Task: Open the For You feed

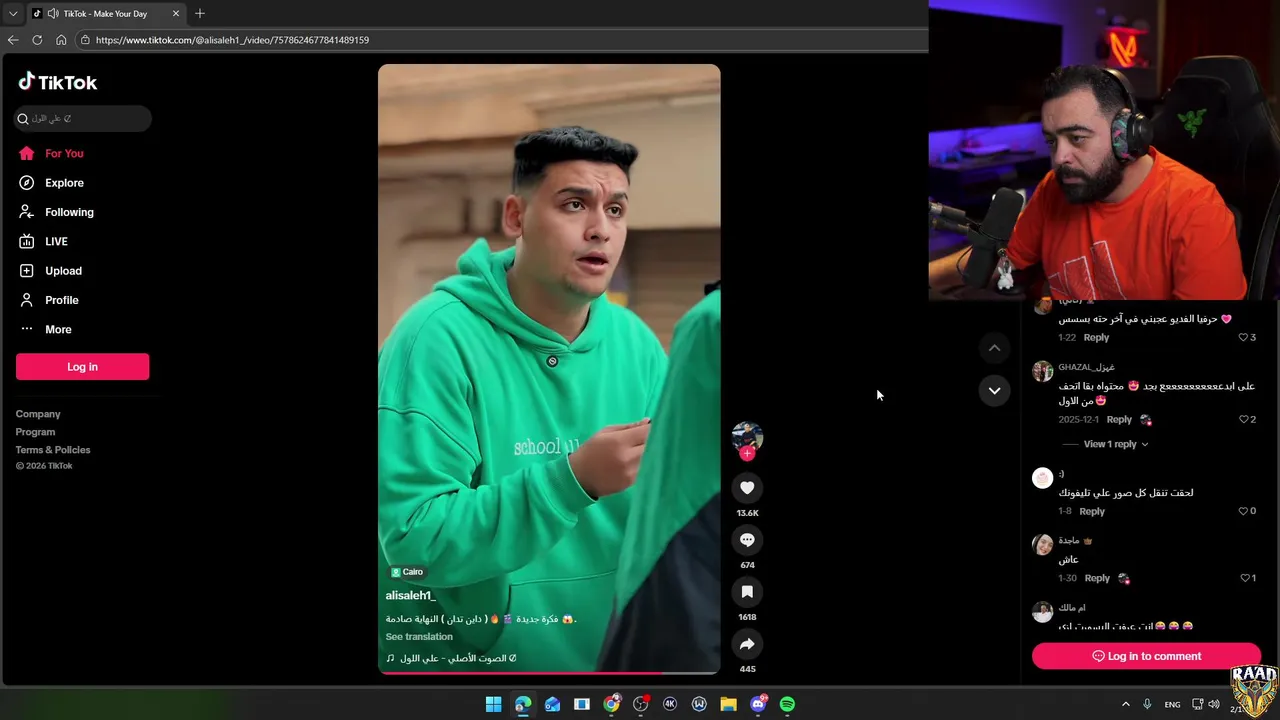Action: (51, 153)
